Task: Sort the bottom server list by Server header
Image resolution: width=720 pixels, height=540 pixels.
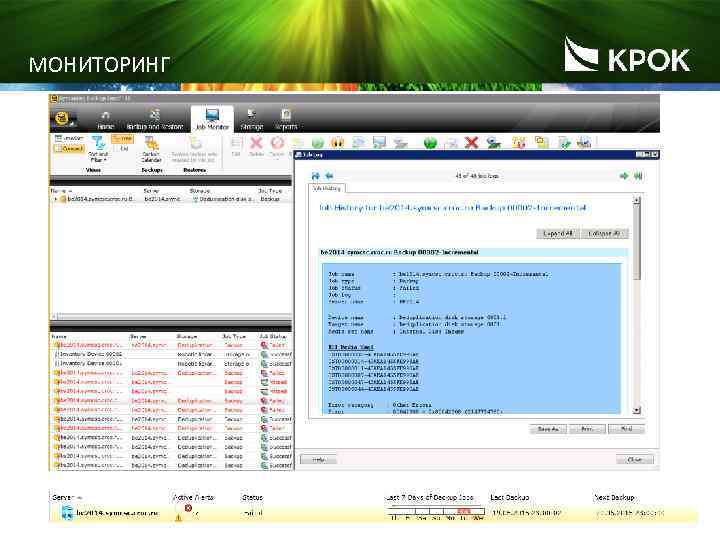Action: [x=67, y=497]
